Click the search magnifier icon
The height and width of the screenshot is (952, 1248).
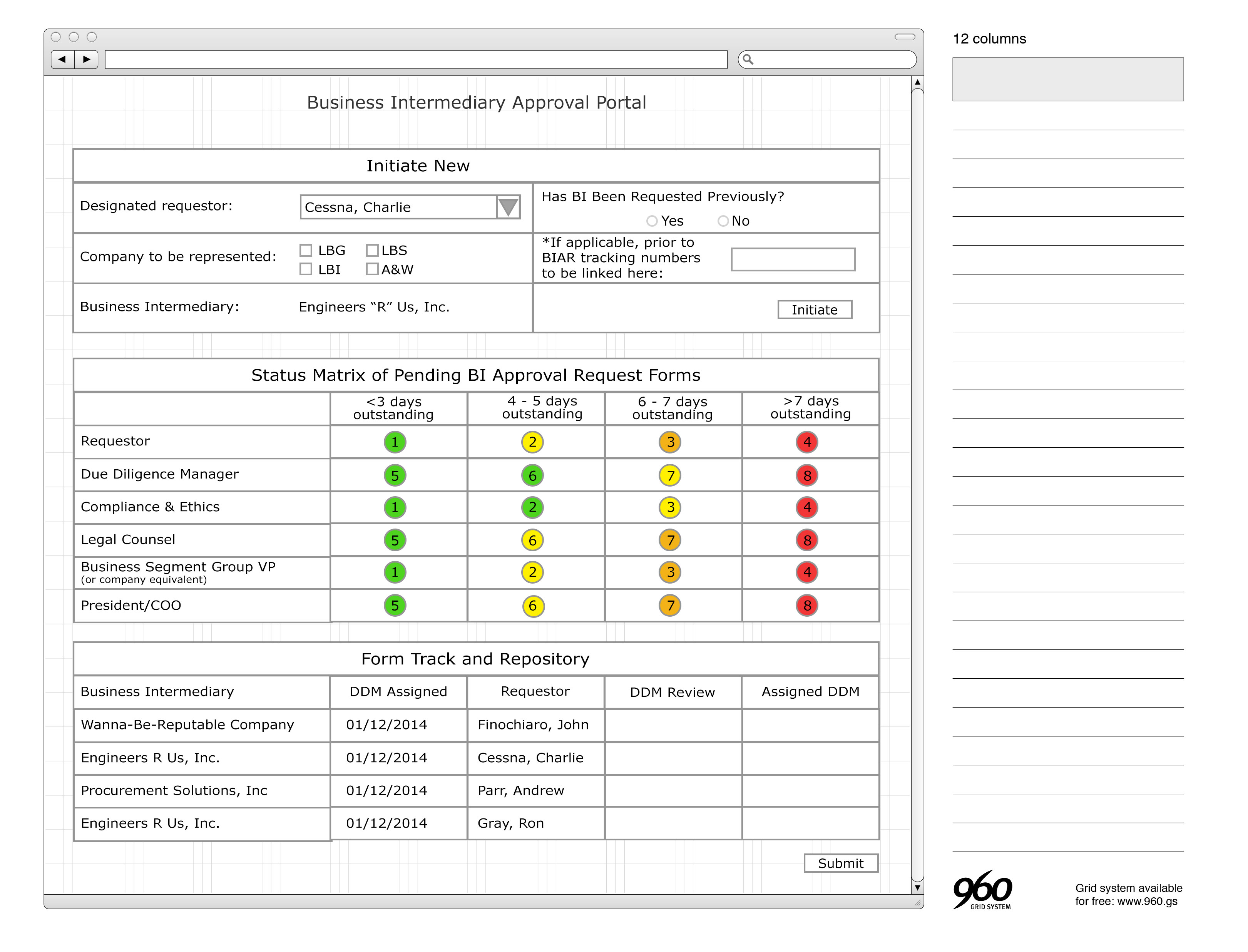(748, 60)
